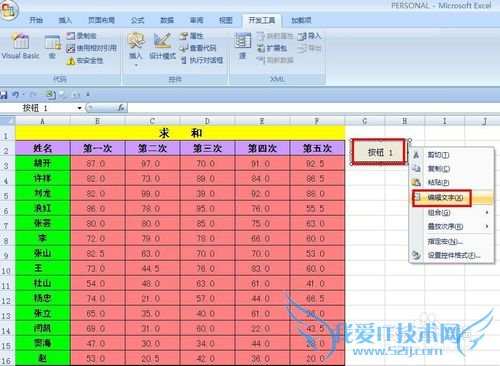Click 录制宏 to record a macro
The image size is (500, 366).
point(82,36)
